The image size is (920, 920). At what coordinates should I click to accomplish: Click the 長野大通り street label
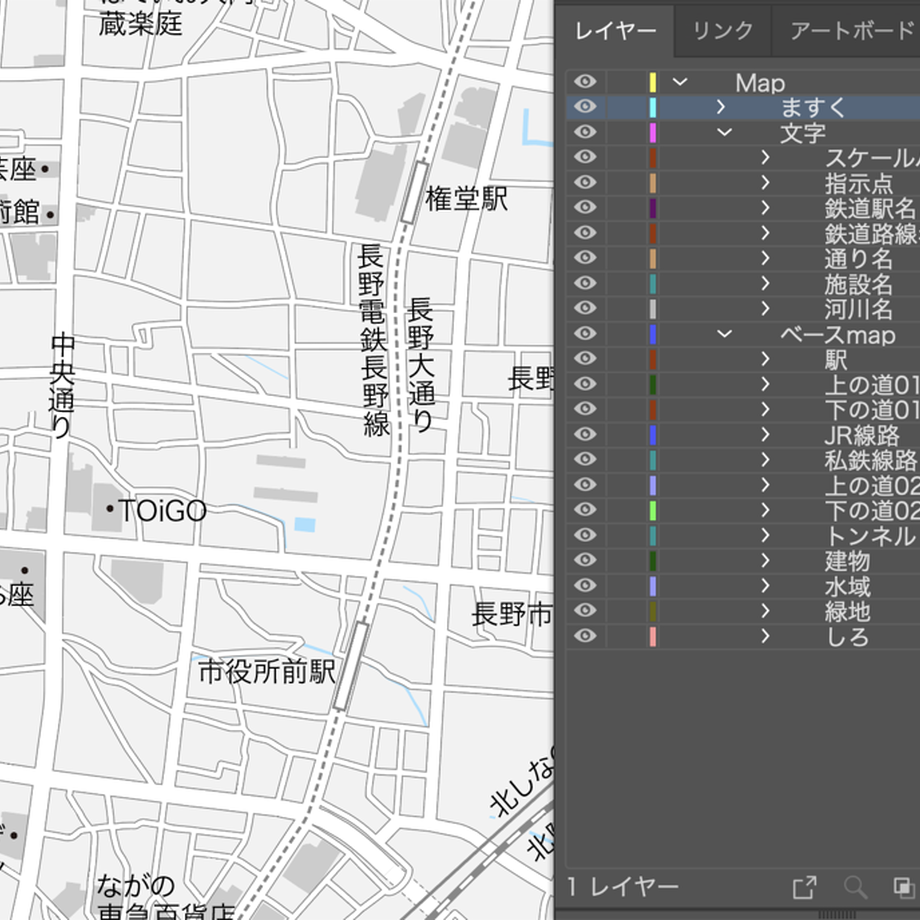click(x=421, y=364)
